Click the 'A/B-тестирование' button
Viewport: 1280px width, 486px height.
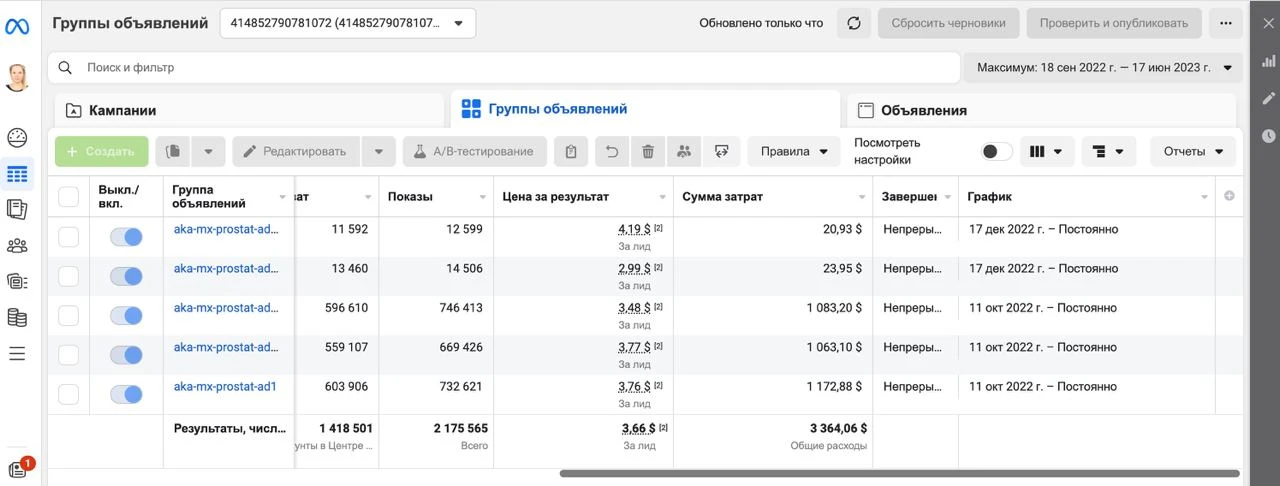click(475, 152)
